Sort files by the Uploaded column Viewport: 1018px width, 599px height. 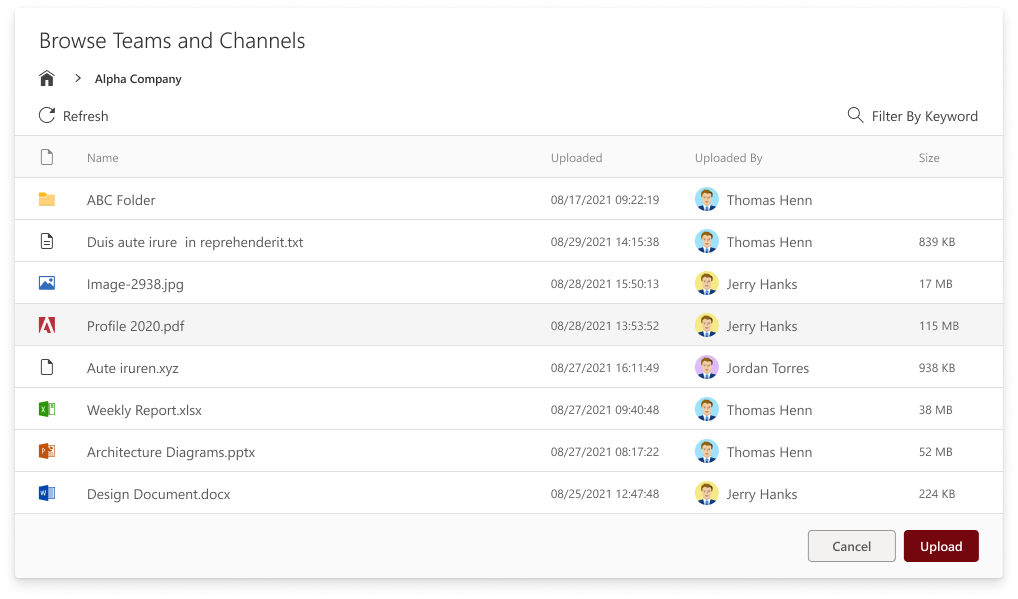click(576, 157)
